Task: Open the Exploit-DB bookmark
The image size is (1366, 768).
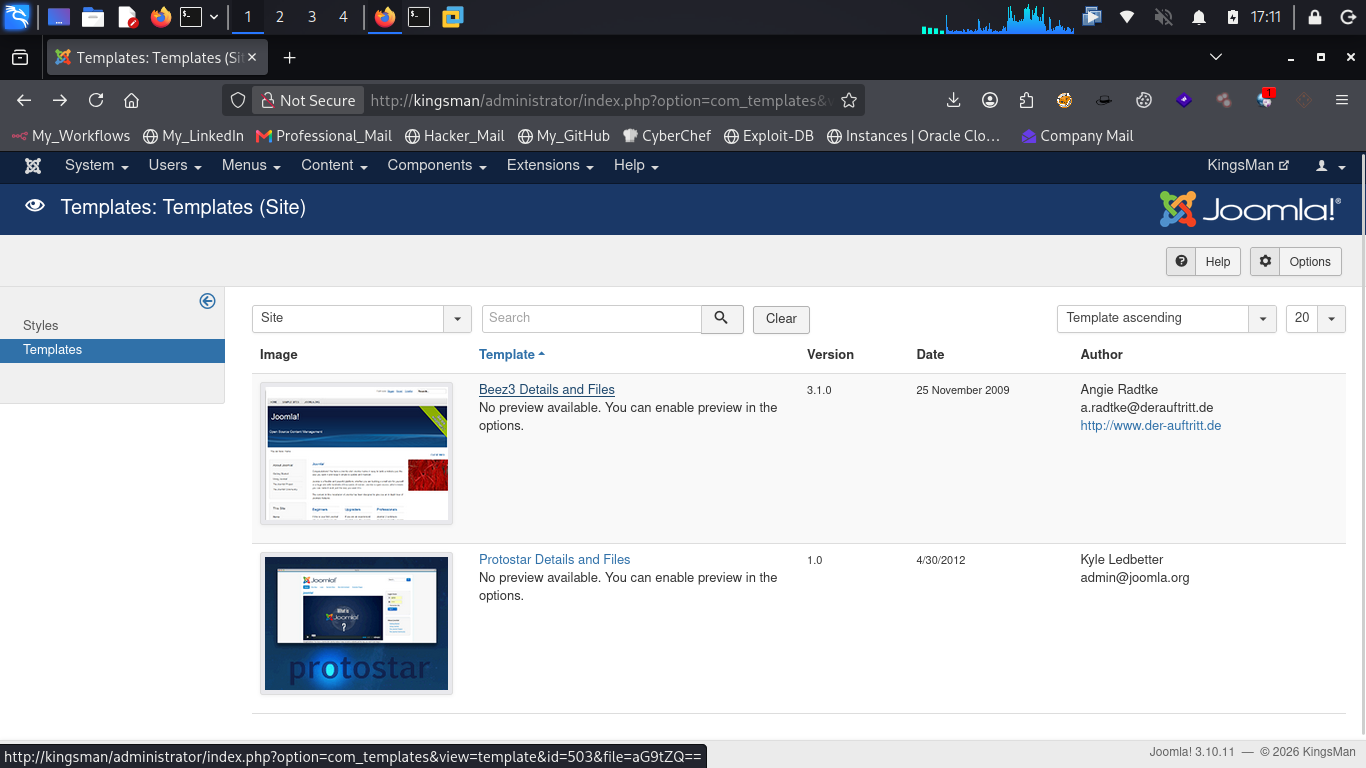Action: point(768,136)
